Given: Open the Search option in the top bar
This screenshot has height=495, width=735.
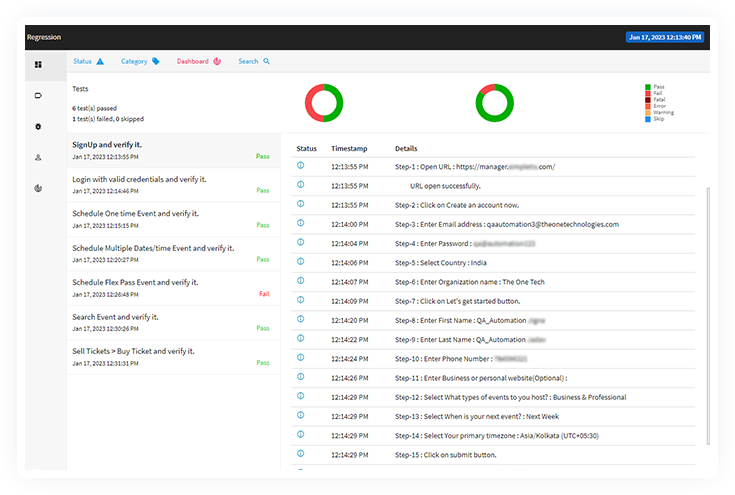Looking at the screenshot, I should 254,62.
